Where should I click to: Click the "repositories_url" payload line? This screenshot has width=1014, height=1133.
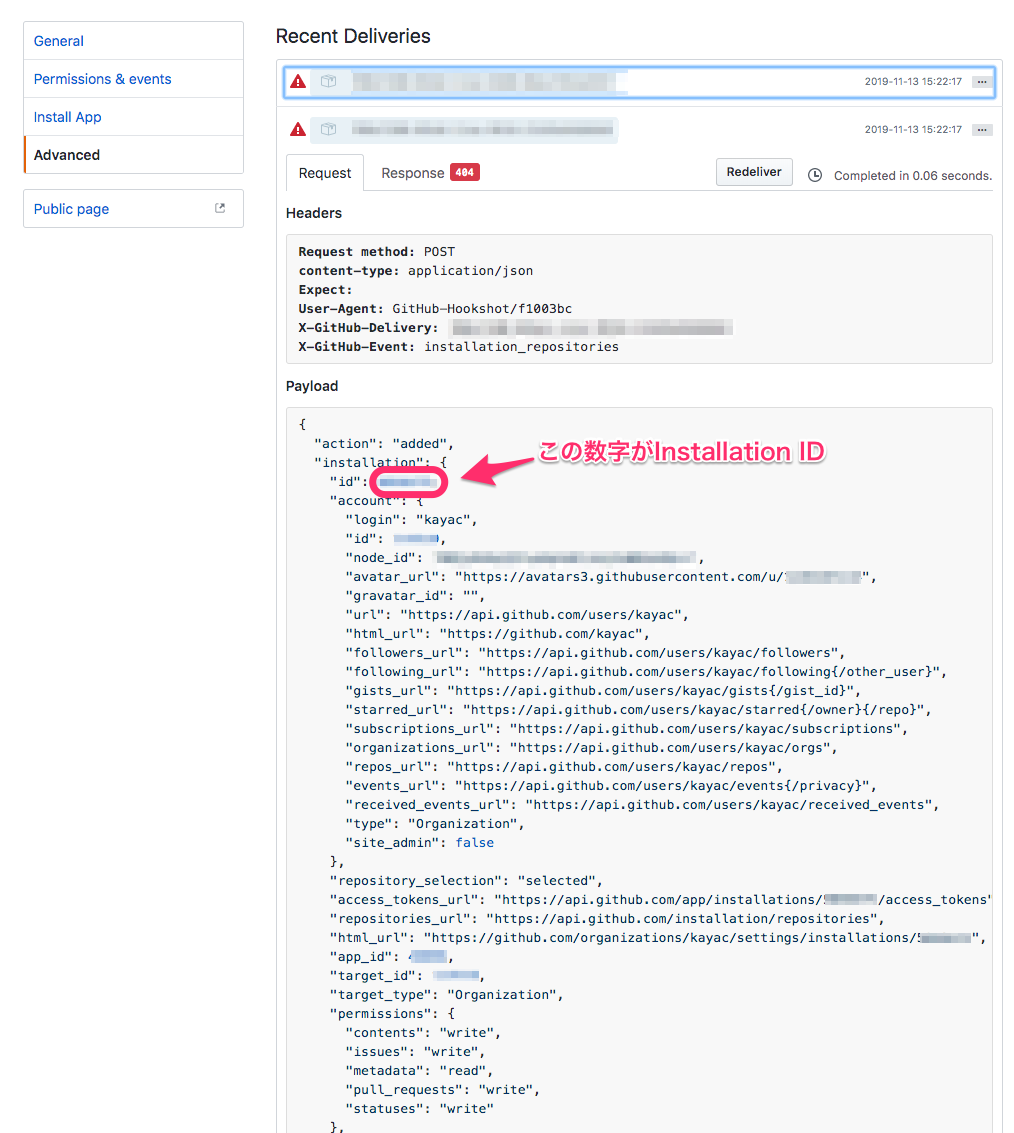click(x=607, y=918)
